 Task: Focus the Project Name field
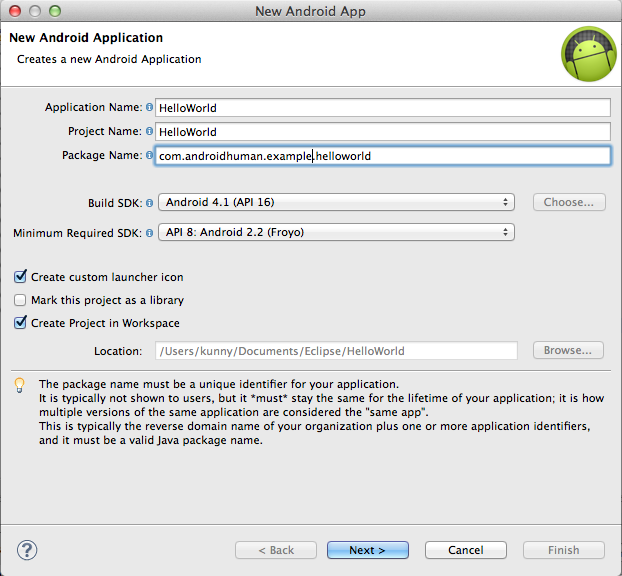383,132
